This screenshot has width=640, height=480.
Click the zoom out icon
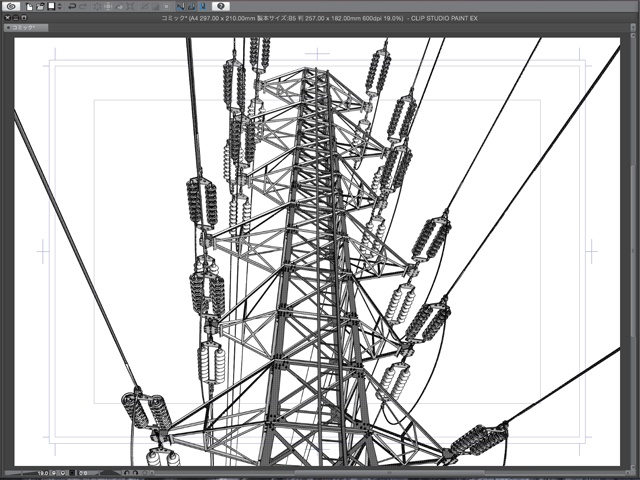coord(54,473)
